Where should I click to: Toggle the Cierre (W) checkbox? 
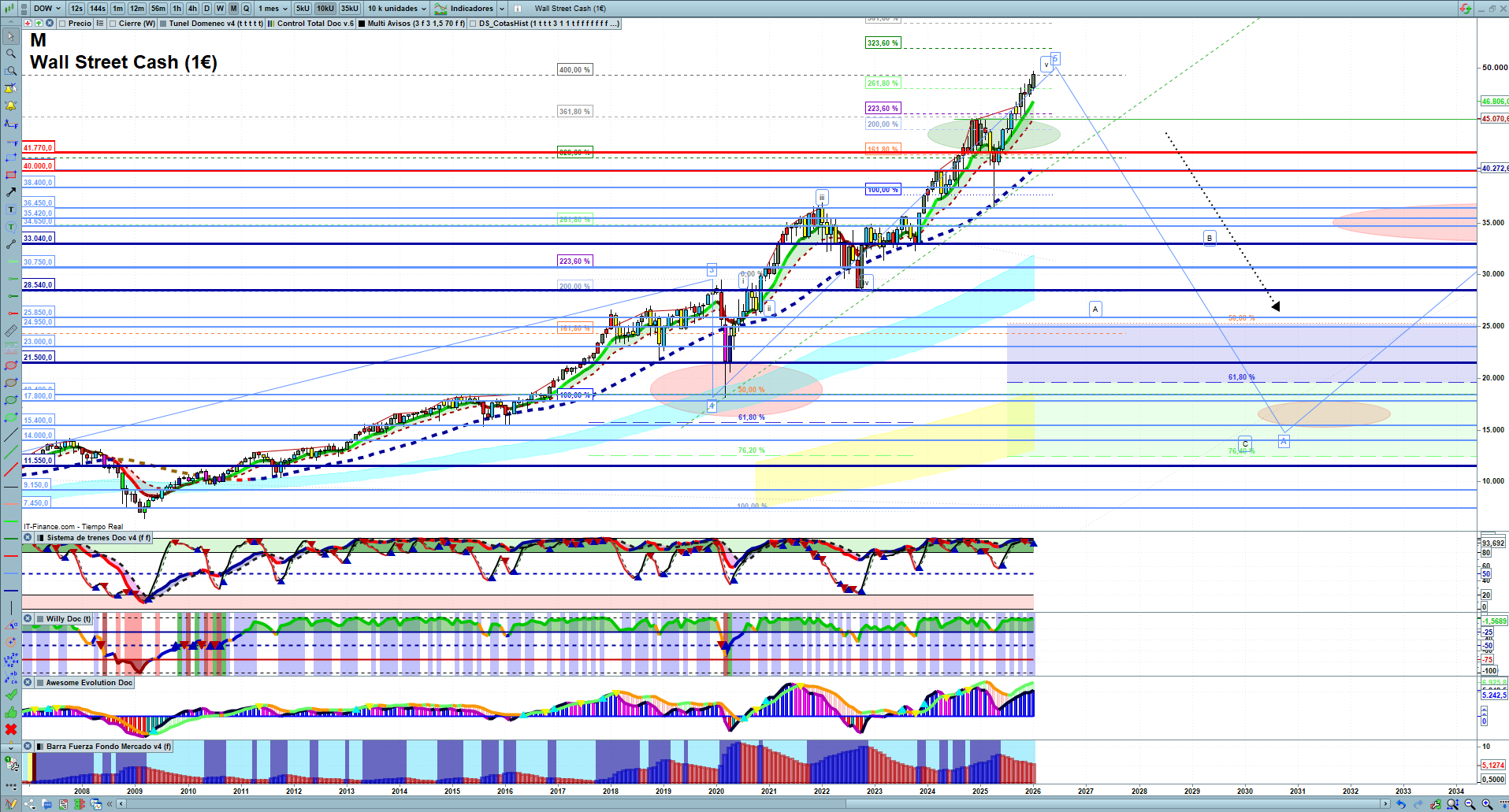coord(113,24)
